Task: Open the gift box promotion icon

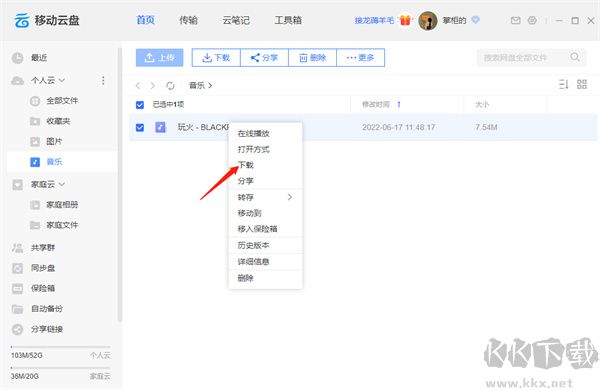Action: [x=405, y=20]
